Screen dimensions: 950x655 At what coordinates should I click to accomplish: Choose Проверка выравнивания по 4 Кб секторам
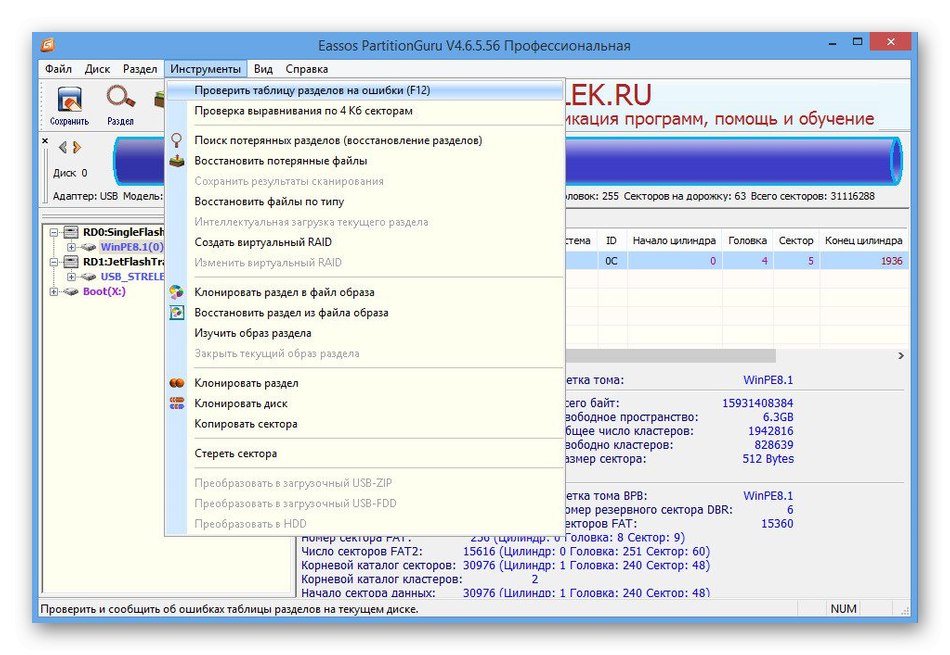click(365, 111)
